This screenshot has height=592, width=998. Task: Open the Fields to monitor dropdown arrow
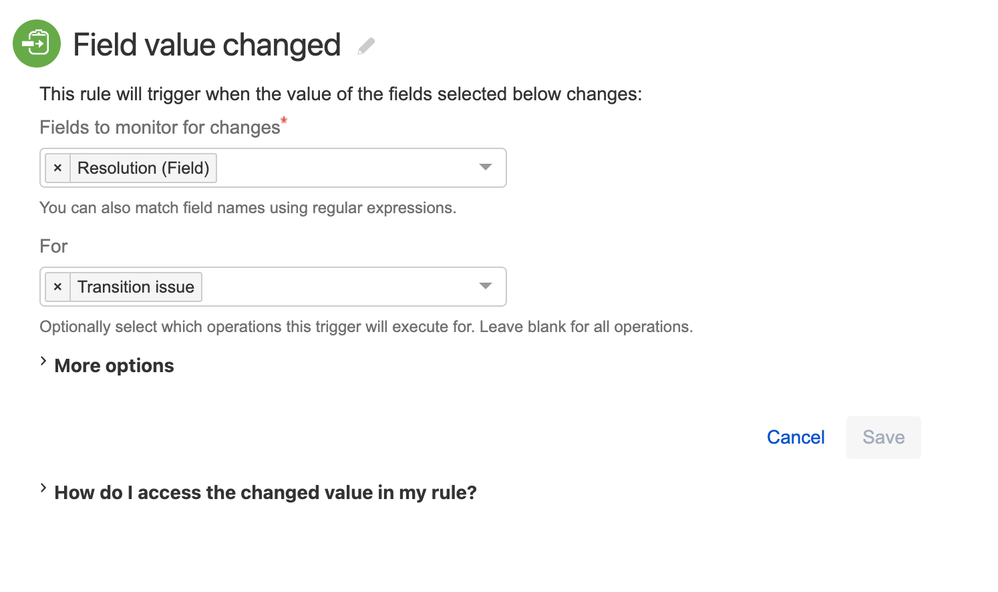point(485,168)
